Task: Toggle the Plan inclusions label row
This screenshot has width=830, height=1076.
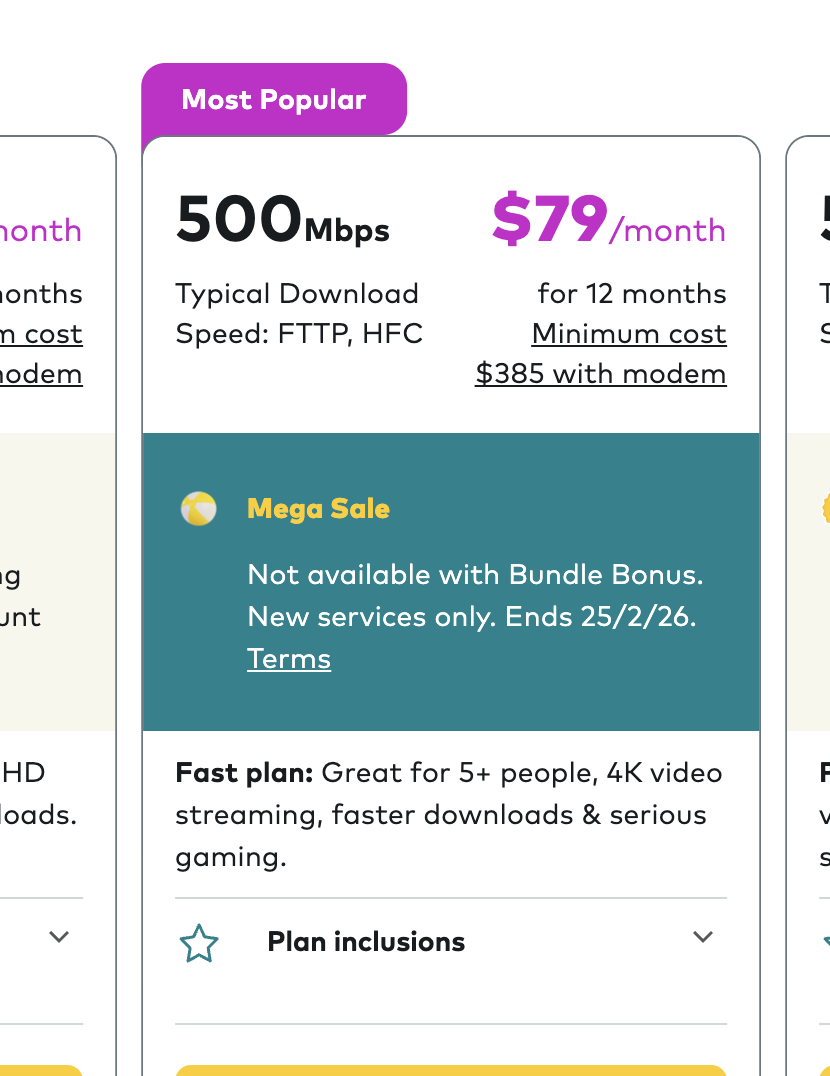Action: tap(366, 942)
